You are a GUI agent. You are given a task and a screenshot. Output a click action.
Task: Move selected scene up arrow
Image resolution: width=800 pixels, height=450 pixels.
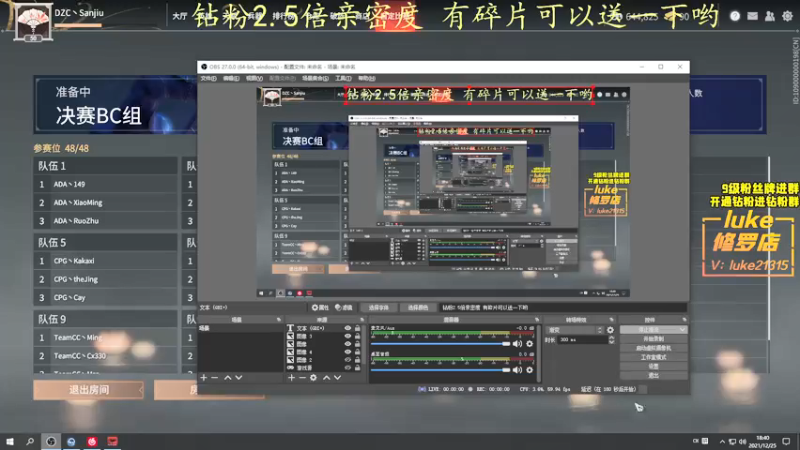228,378
